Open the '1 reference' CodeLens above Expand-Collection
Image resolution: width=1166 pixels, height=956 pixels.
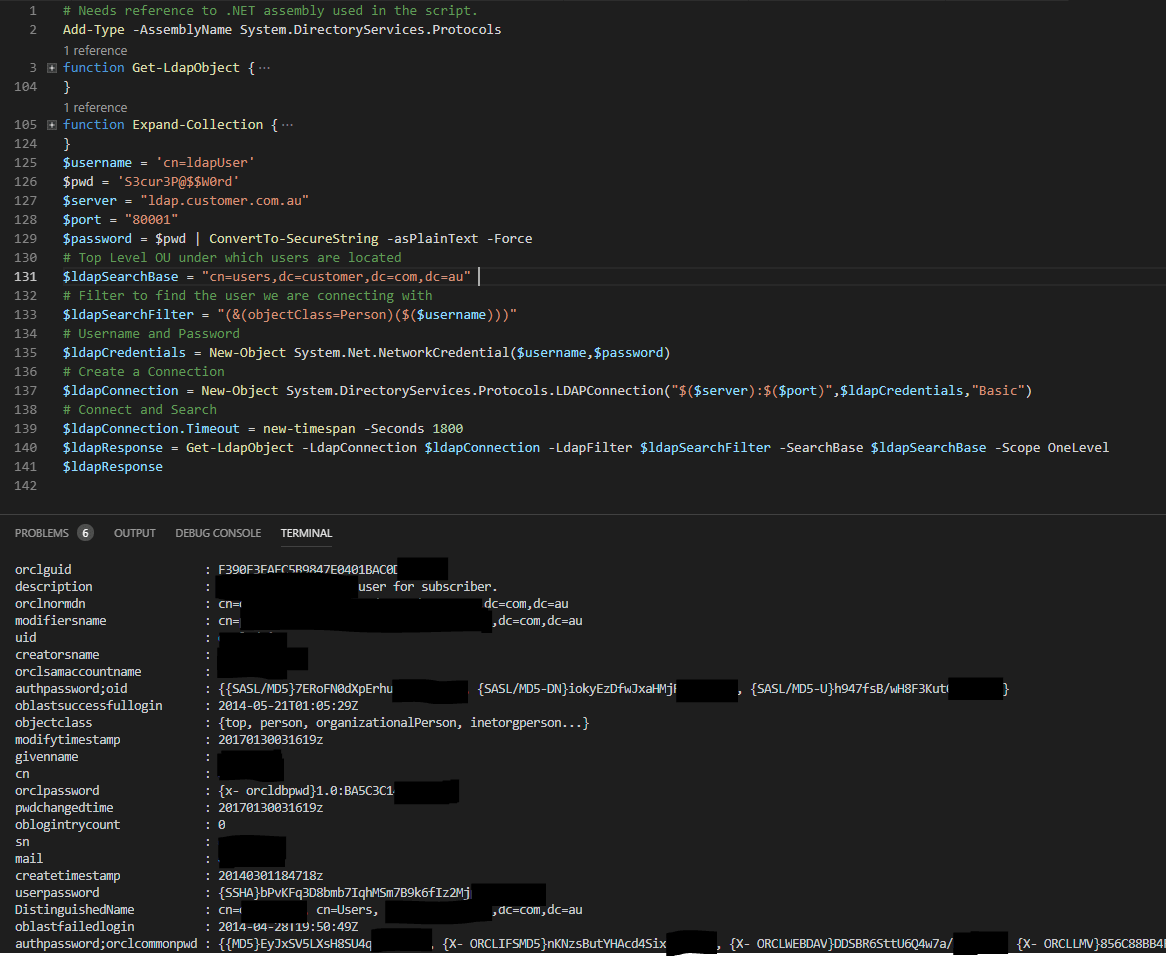[x=95, y=107]
